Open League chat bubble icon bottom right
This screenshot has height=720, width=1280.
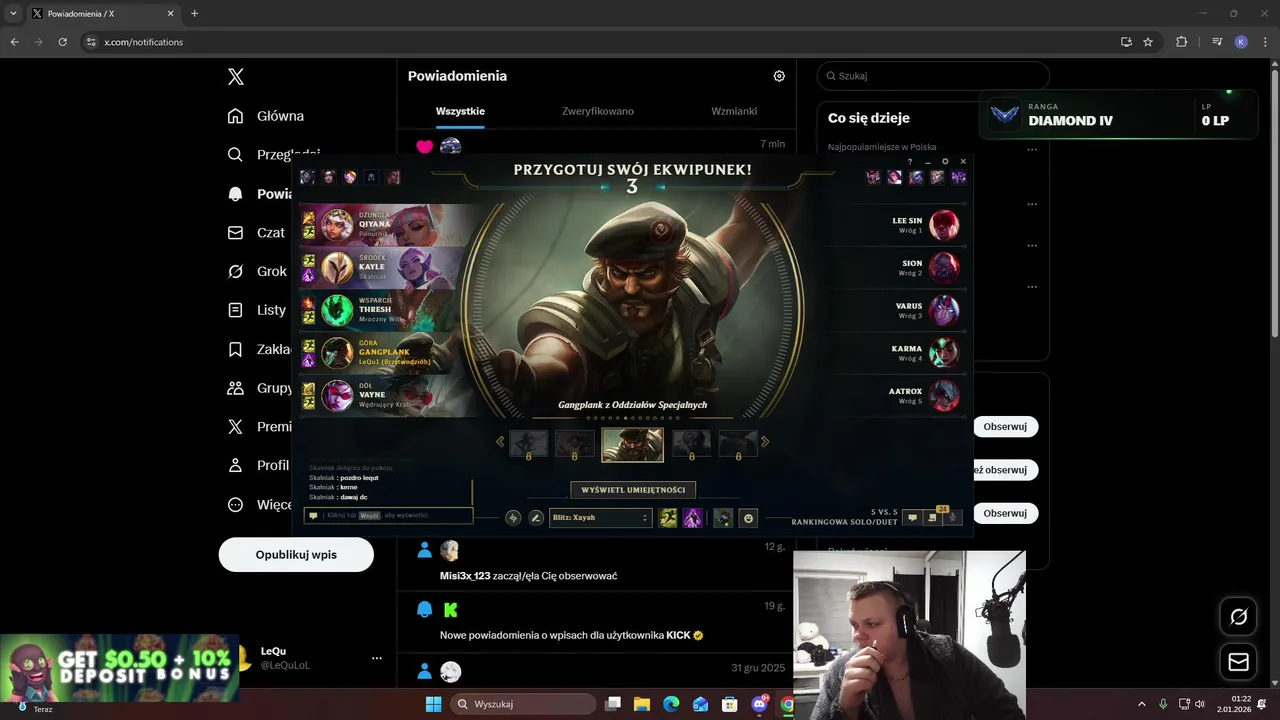(912, 517)
